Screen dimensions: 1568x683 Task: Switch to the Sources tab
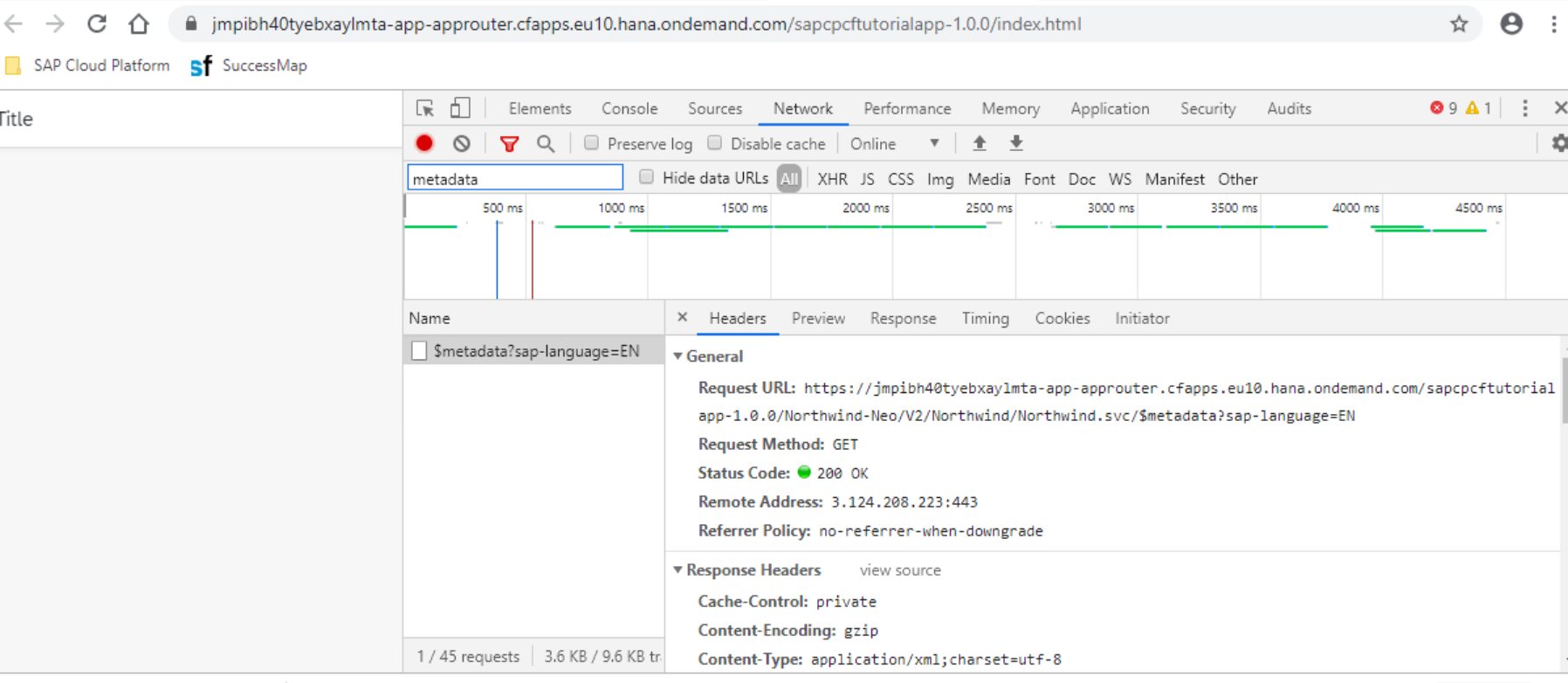715,108
